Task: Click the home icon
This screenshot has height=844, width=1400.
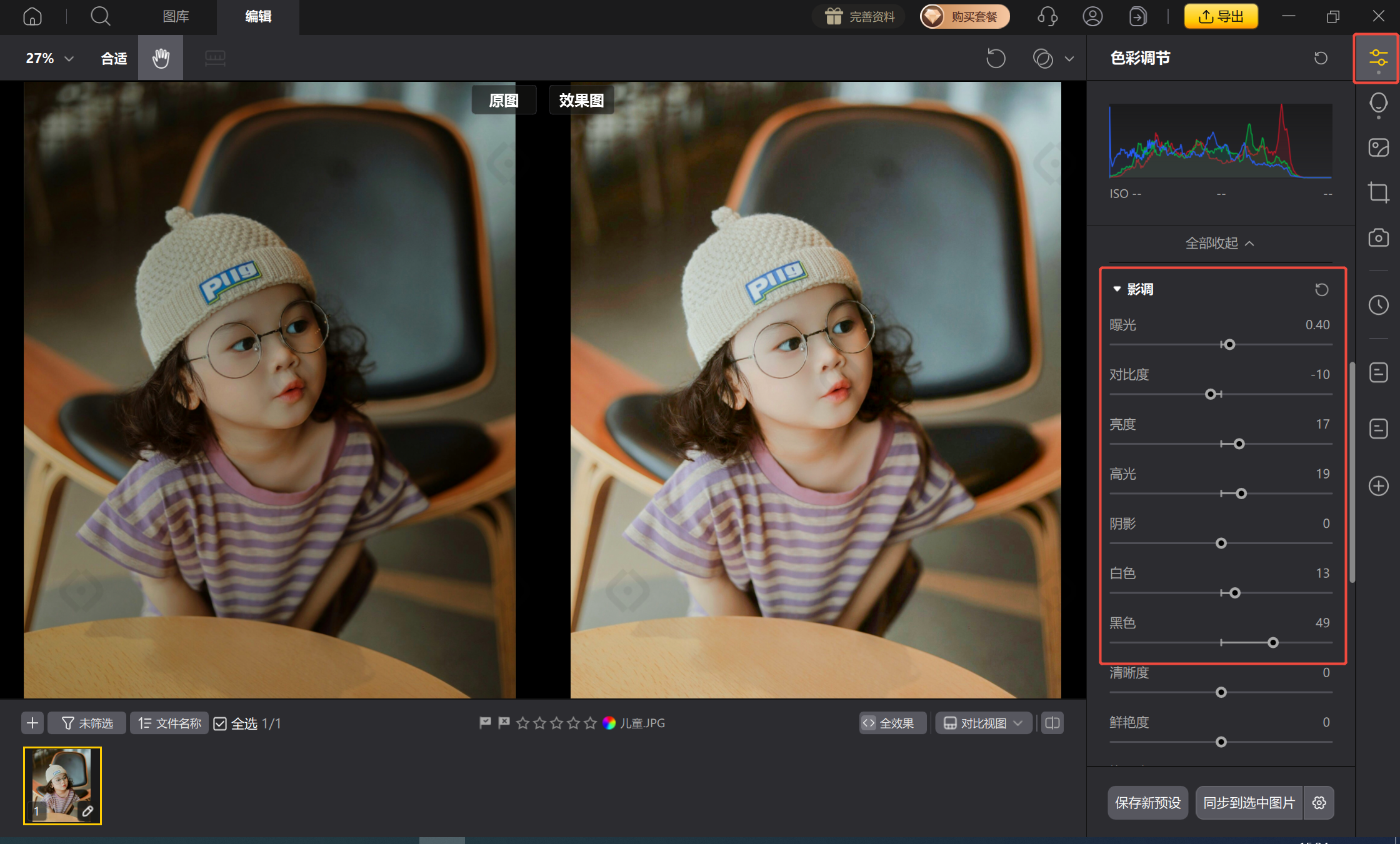Action: (x=32, y=16)
